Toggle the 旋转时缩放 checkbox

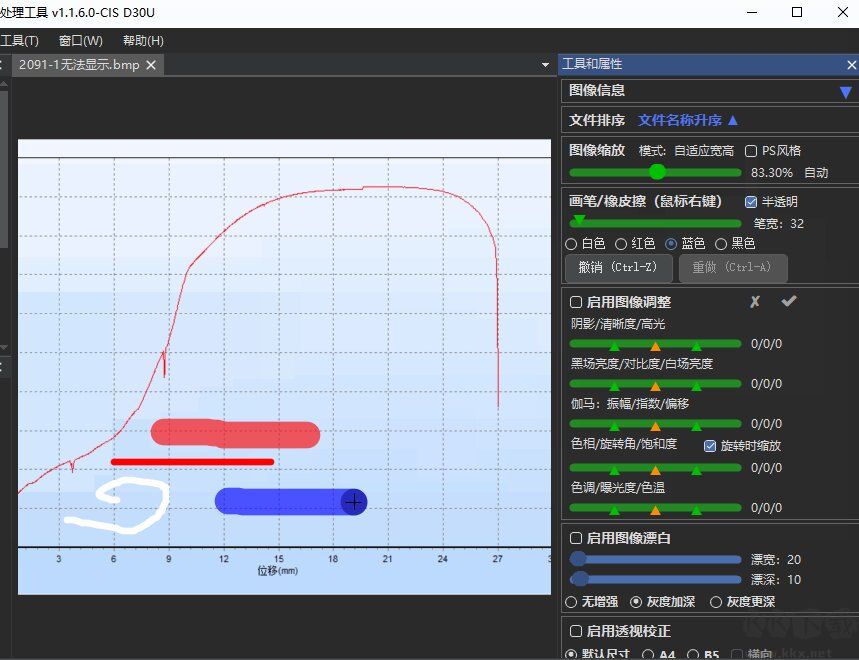pyautogui.click(x=710, y=447)
